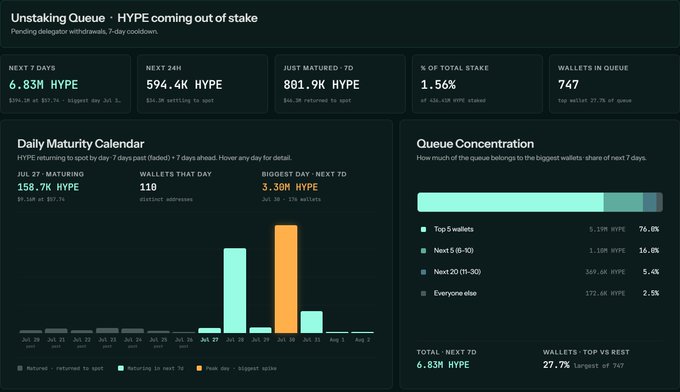Click the Jul 27 maturing bar
The image size is (680, 392).
coord(209,330)
